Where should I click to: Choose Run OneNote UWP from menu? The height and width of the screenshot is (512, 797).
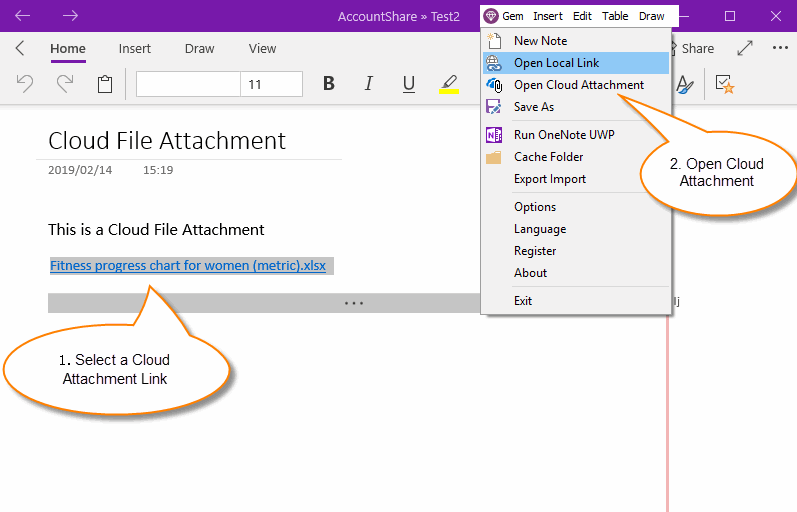562,135
